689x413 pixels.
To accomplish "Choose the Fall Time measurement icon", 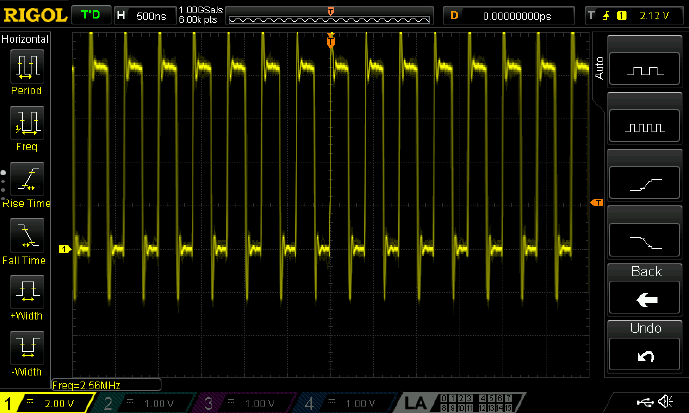I will [x=27, y=235].
